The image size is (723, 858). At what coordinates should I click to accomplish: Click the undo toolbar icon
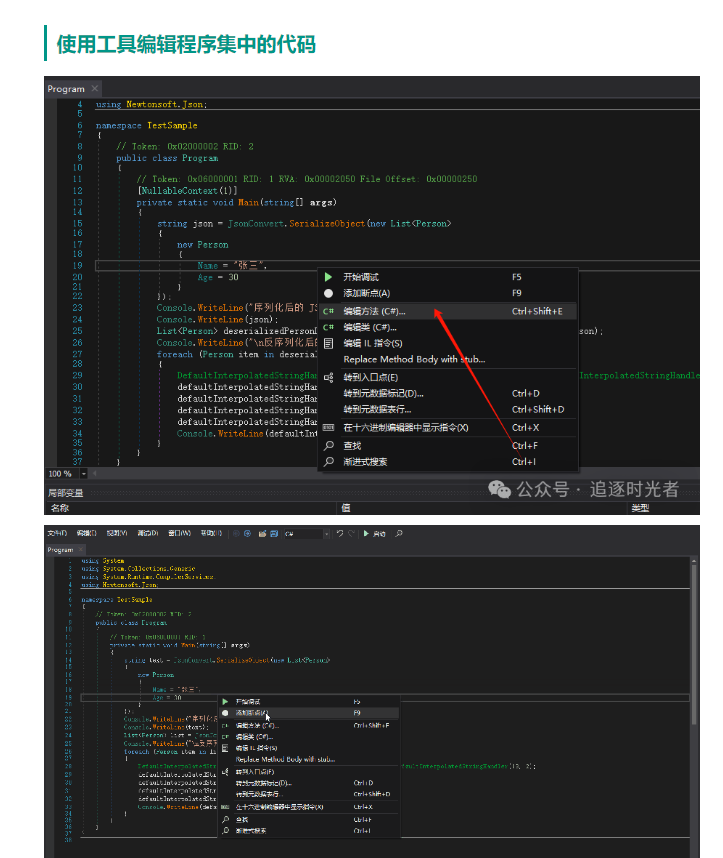pyautogui.click(x=340, y=533)
